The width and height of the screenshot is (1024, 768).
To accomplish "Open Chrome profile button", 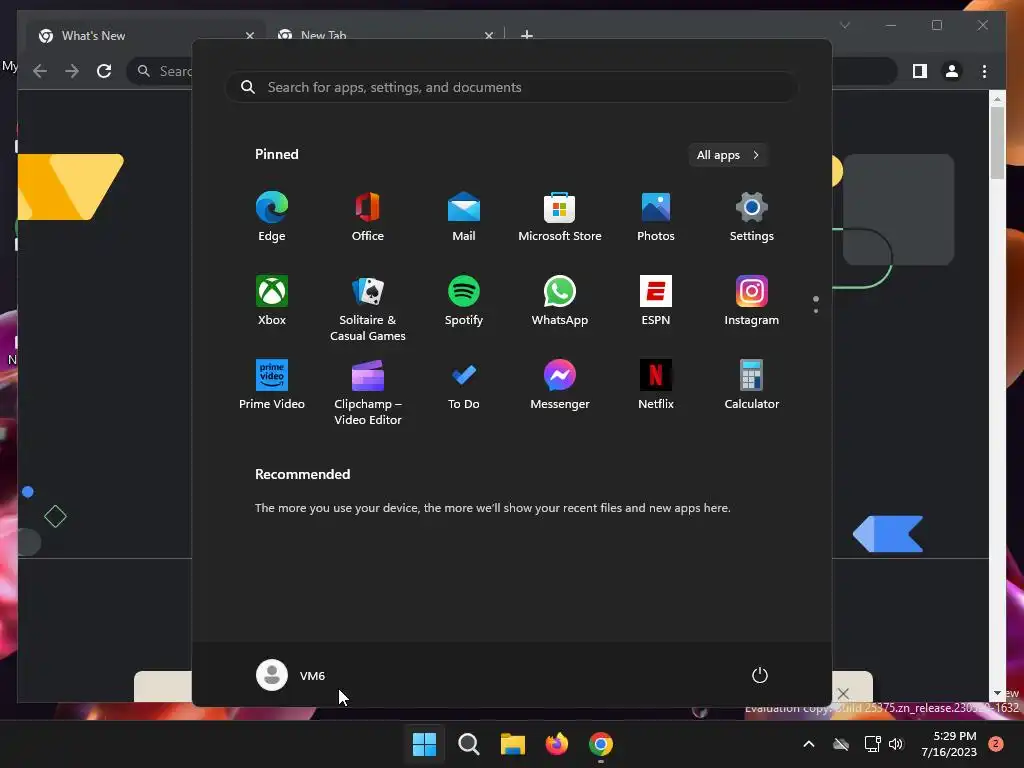I will tap(952, 71).
